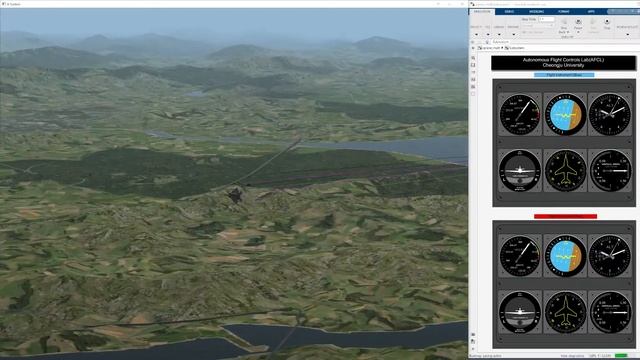This screenshot has height=360, width=640.
Task: Select the Autonomous Flight Controls Lab title block
Action: point(563,63)
